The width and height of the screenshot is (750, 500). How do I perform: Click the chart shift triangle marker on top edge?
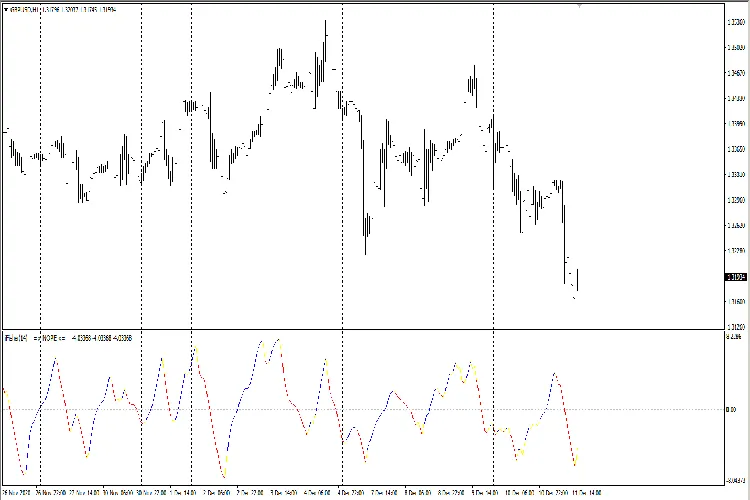tap(579, 5)
